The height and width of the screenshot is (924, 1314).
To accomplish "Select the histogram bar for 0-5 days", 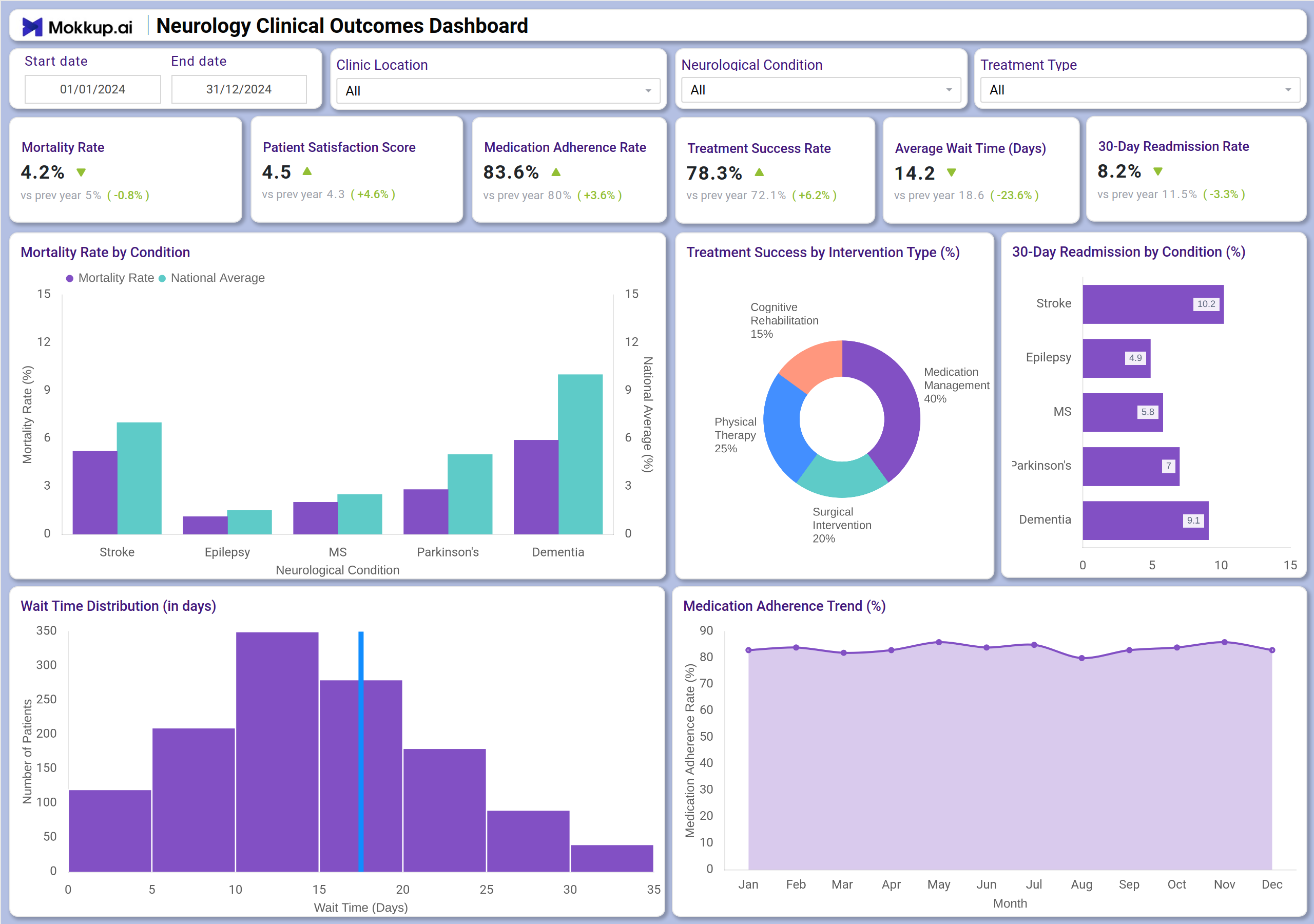I will pyautogui.click(x=110, y=831).
